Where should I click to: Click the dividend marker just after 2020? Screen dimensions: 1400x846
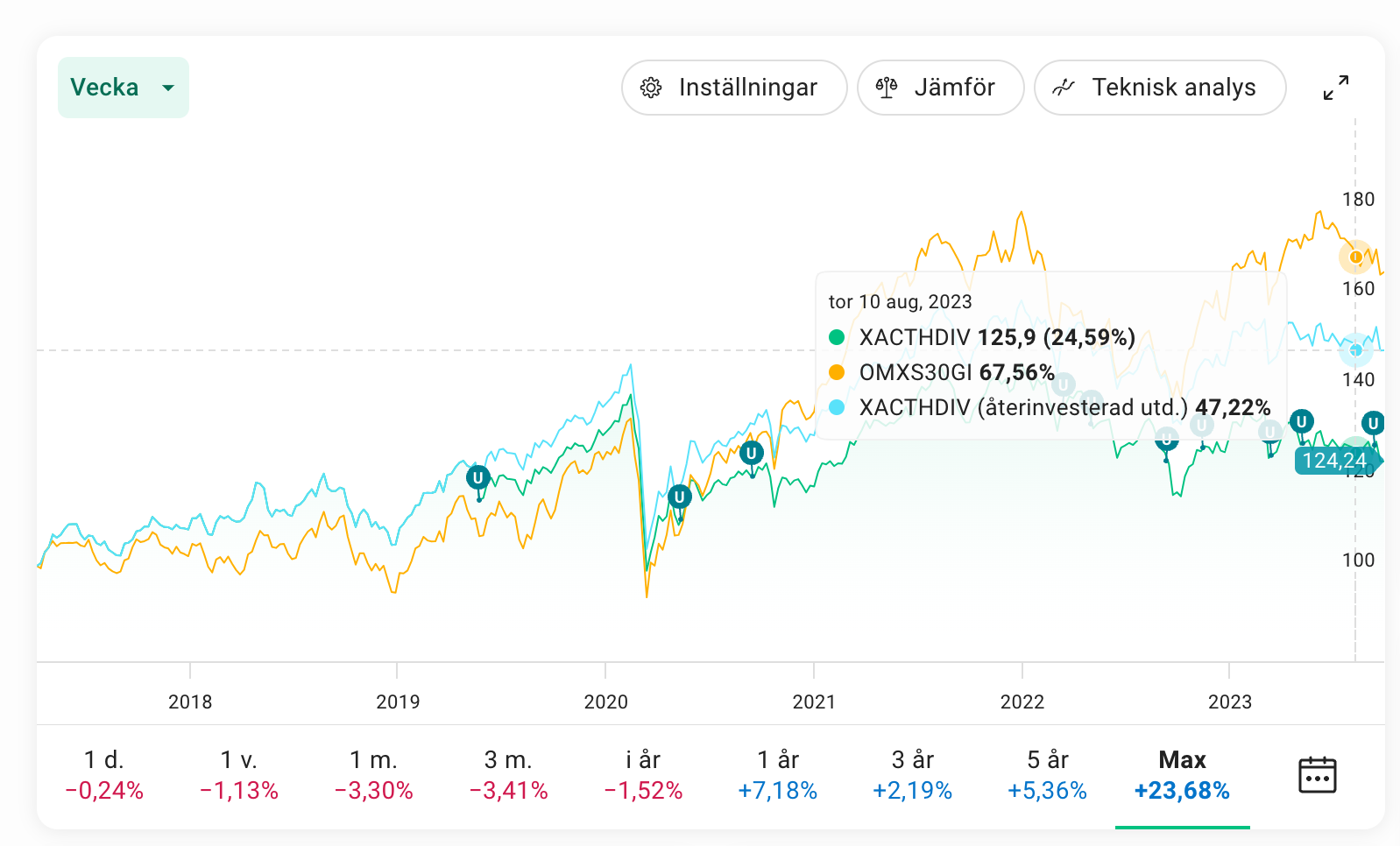point(679,497)
